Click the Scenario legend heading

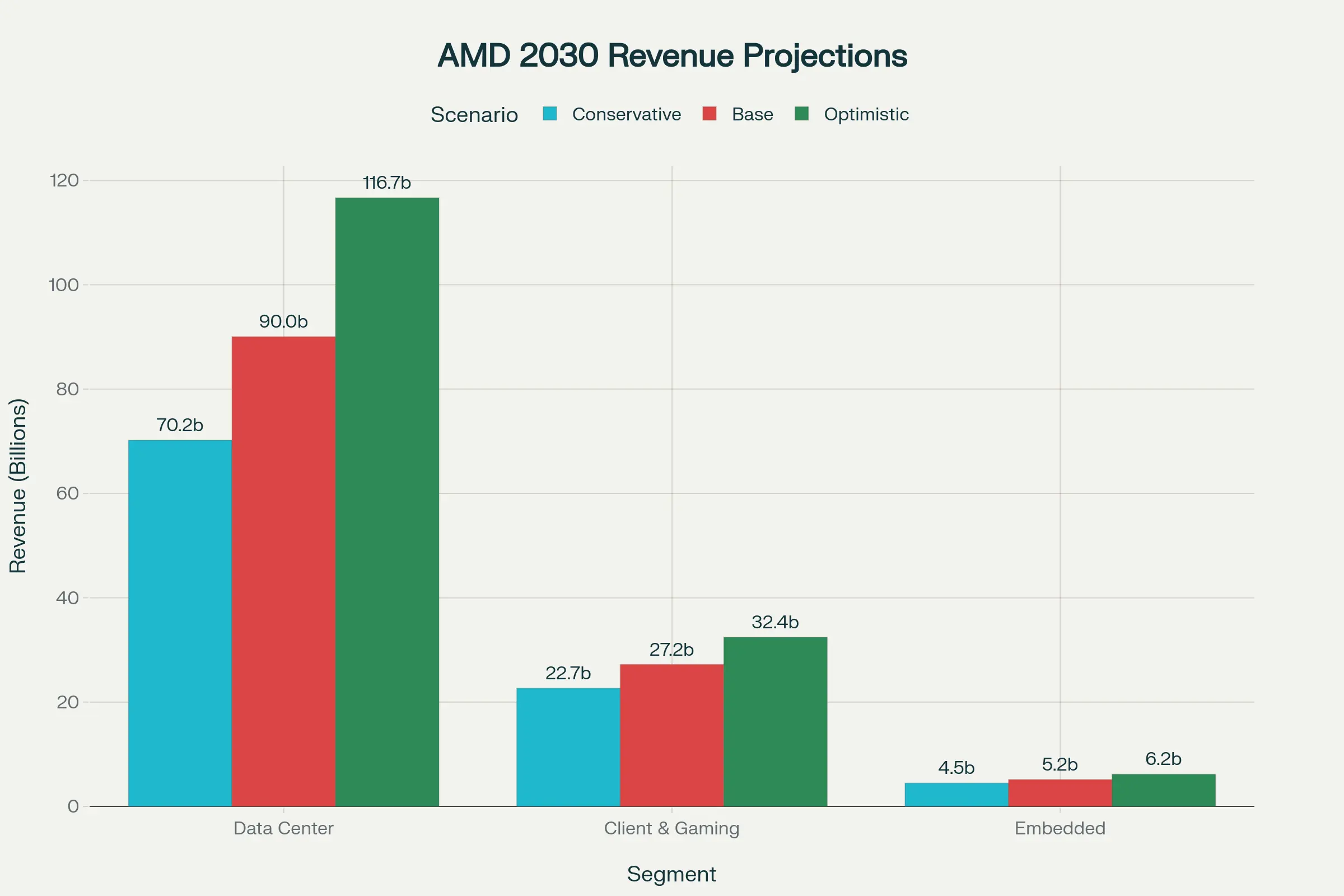click(474, 114)
